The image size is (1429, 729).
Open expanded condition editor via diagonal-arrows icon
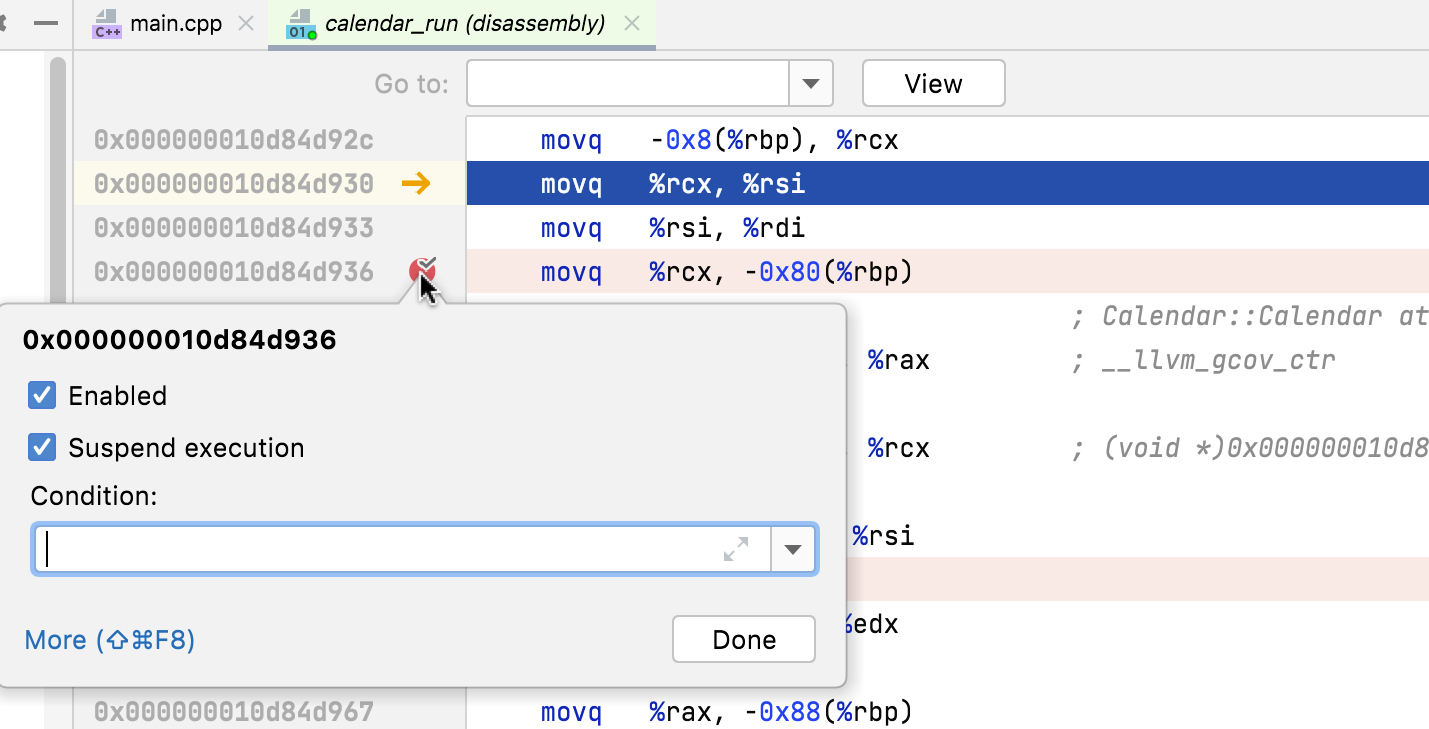pyautogui.click(x=737, y=548)
